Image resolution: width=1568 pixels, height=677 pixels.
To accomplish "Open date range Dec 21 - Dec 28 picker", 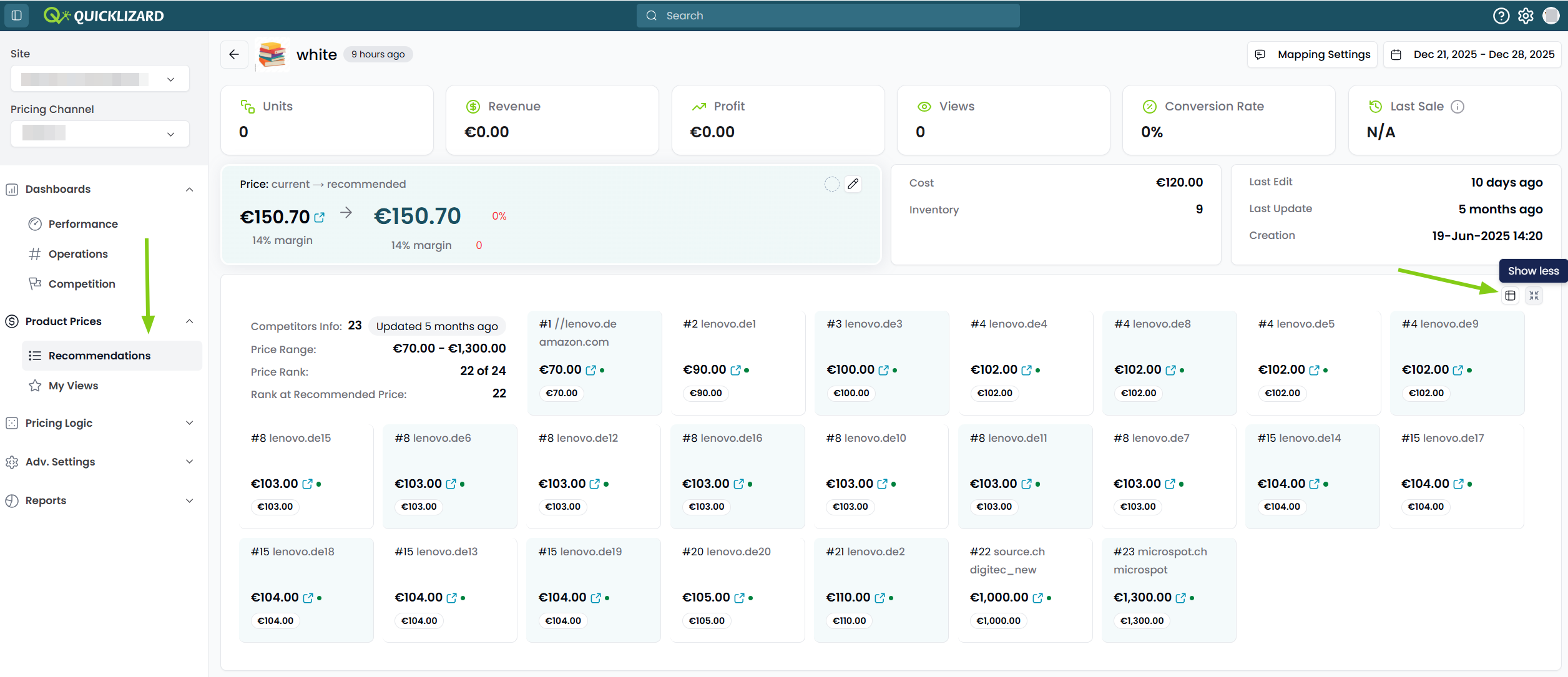I will 1472,54.
